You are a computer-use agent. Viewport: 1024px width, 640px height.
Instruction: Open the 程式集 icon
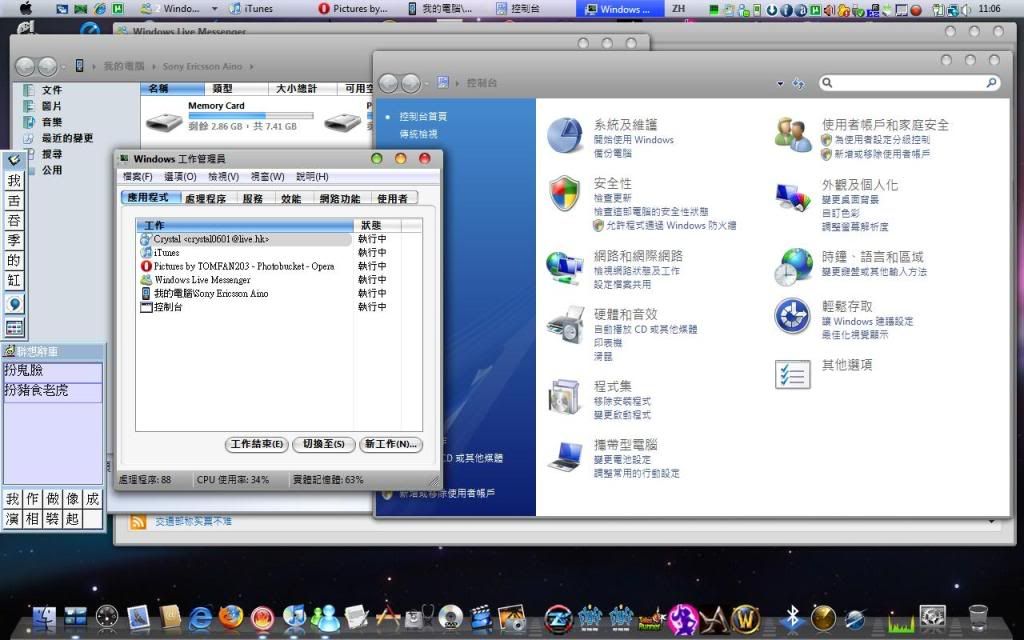(564, 396)
